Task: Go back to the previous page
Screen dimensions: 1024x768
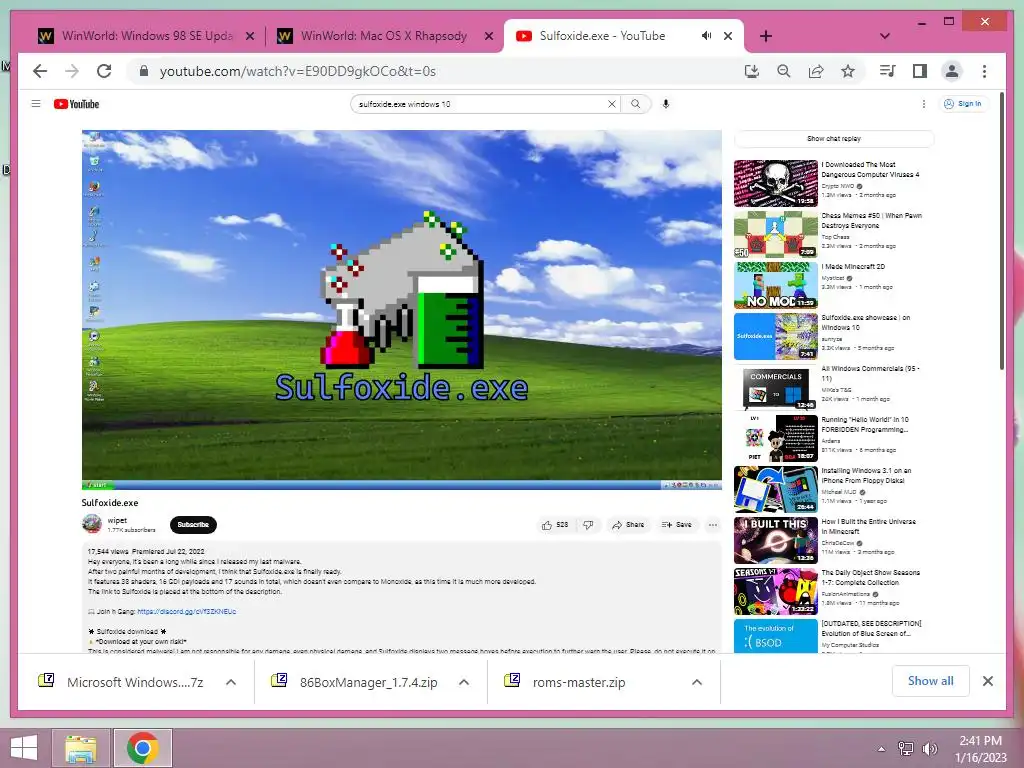Action: point(40,71)
